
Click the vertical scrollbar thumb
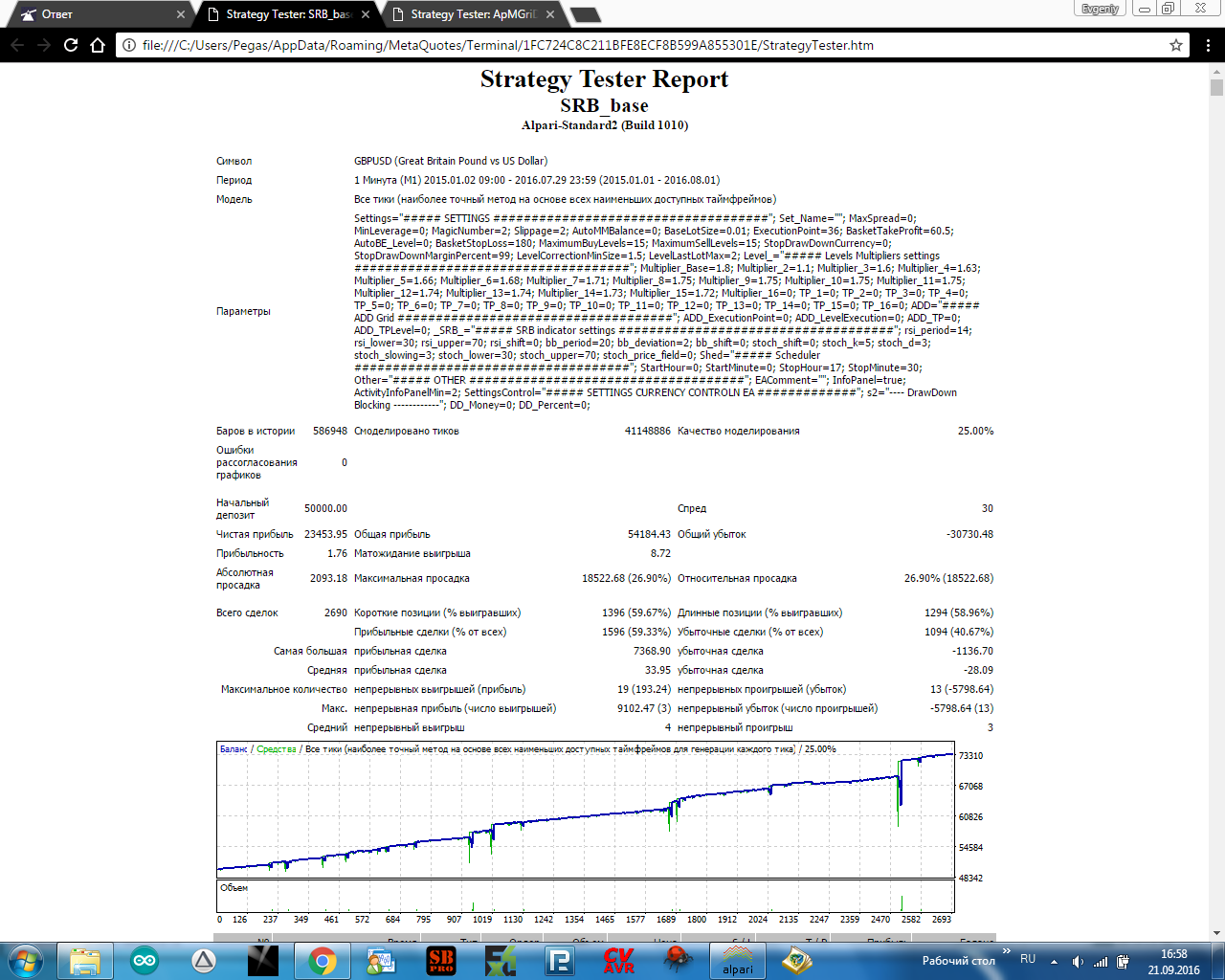point(1216,87)
